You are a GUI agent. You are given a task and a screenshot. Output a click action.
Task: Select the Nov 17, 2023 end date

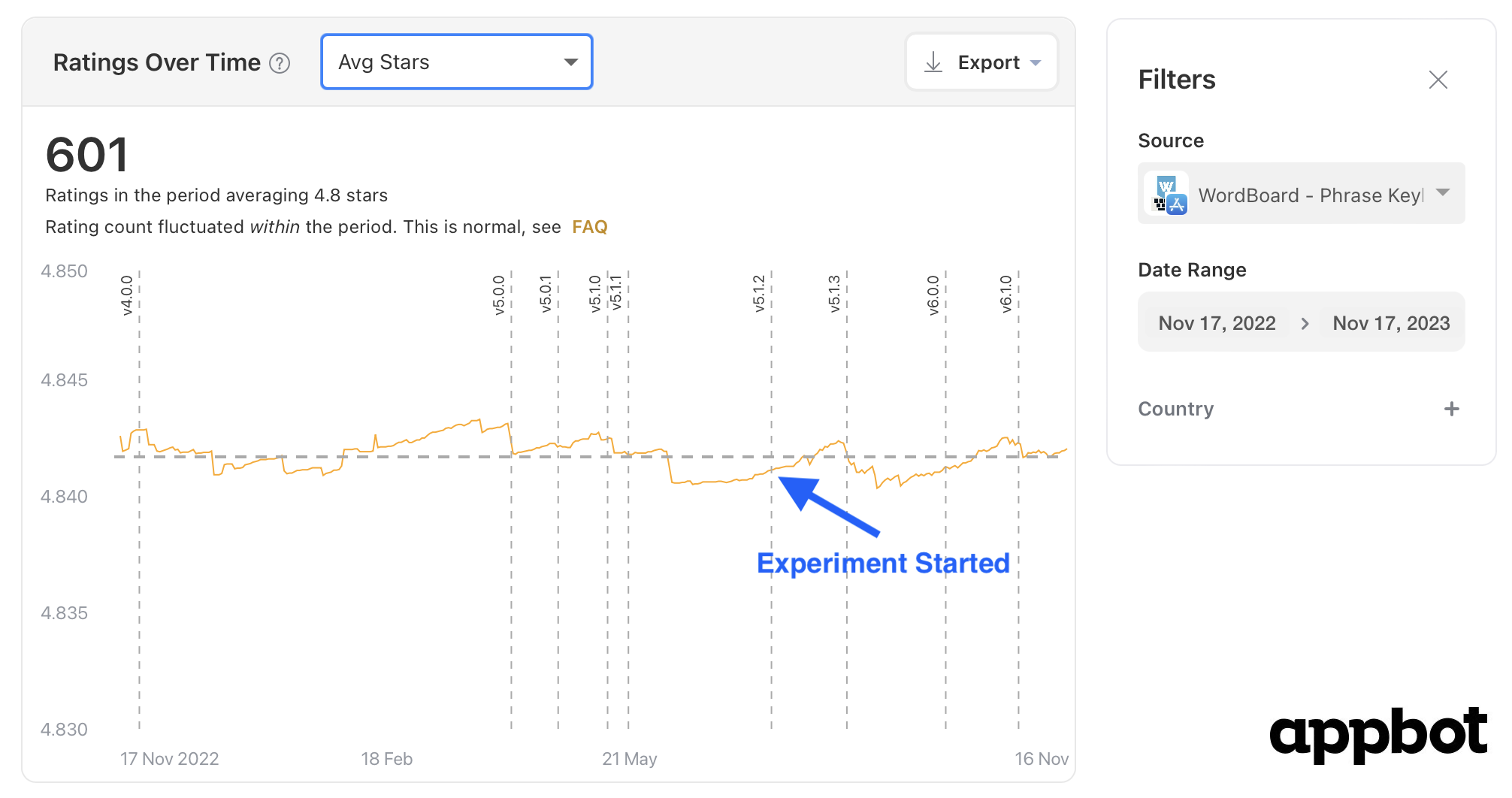click(1391, 323)
